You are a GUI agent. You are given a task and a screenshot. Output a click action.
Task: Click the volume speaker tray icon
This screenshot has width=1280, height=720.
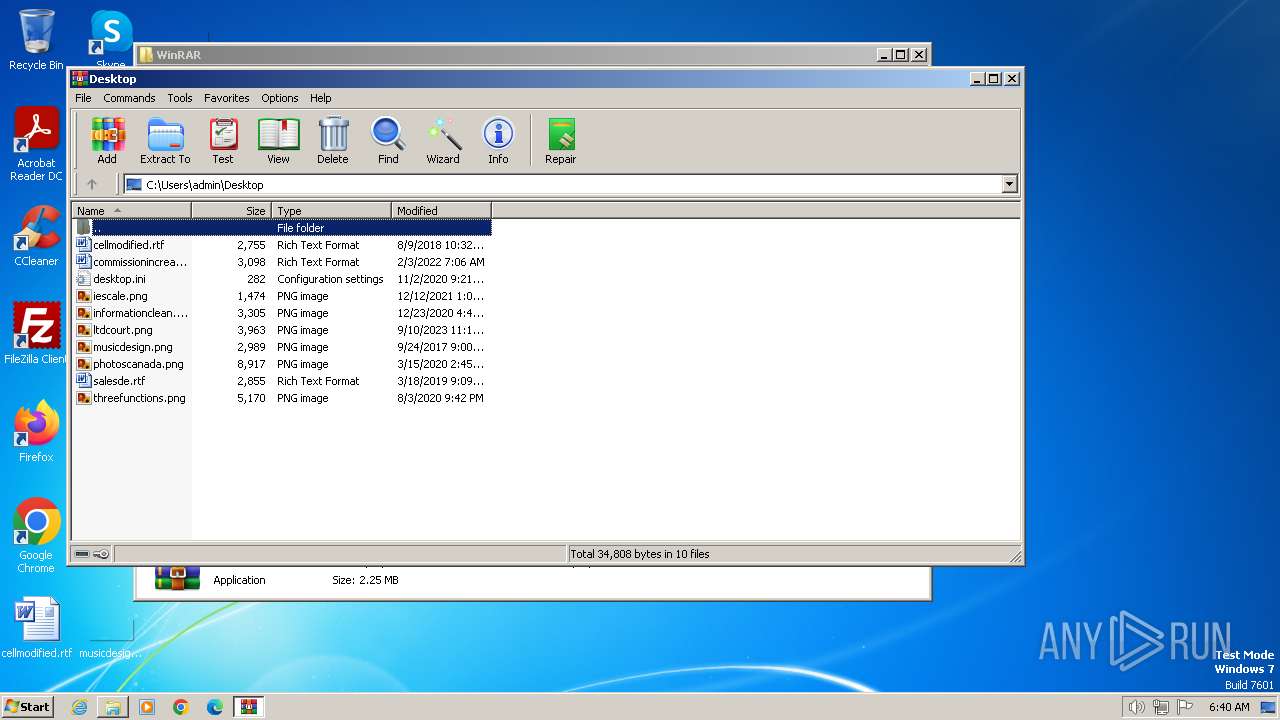coord(1136,707)
